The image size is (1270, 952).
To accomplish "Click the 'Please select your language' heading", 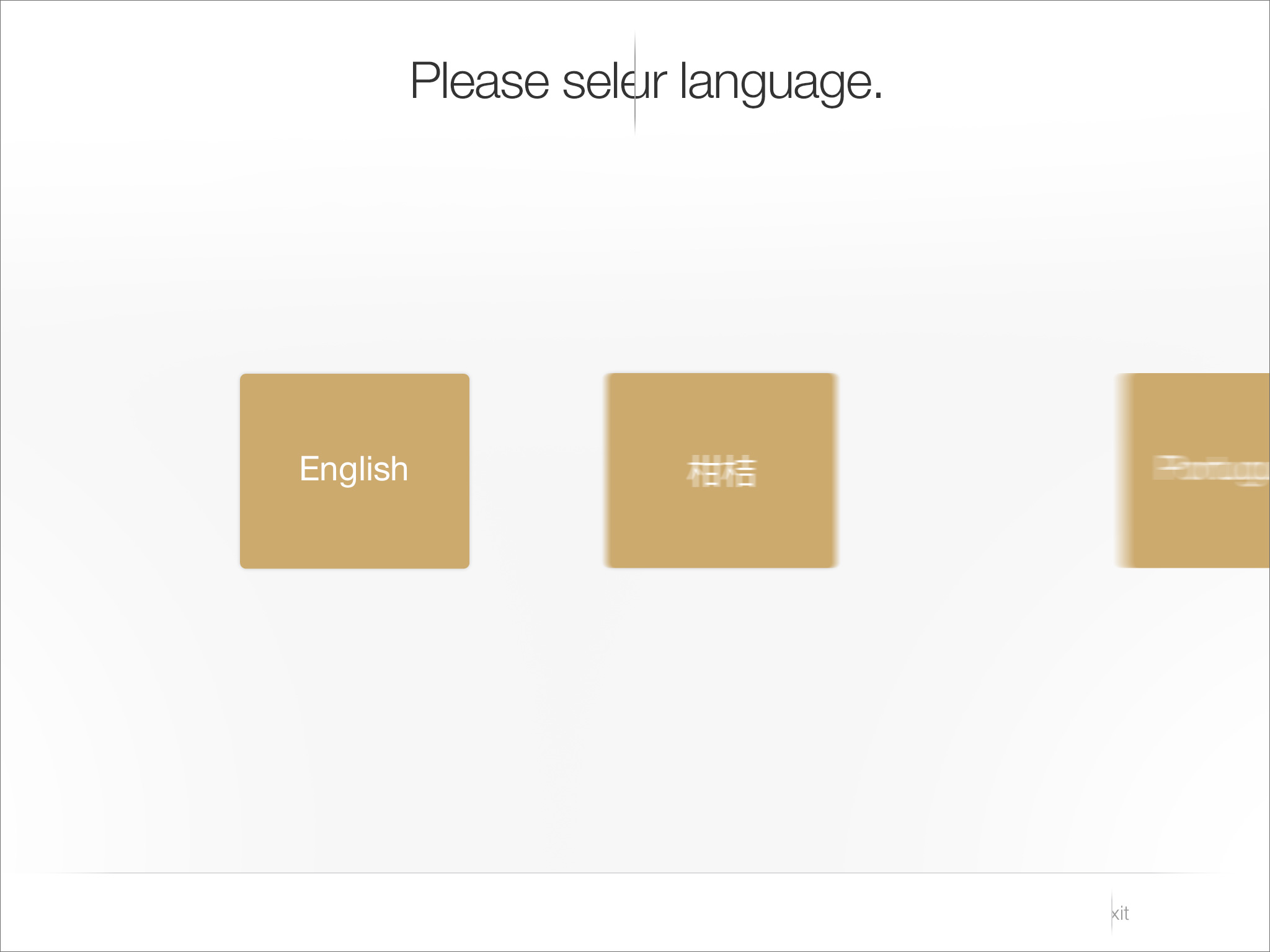I will [x=645, y=82].
